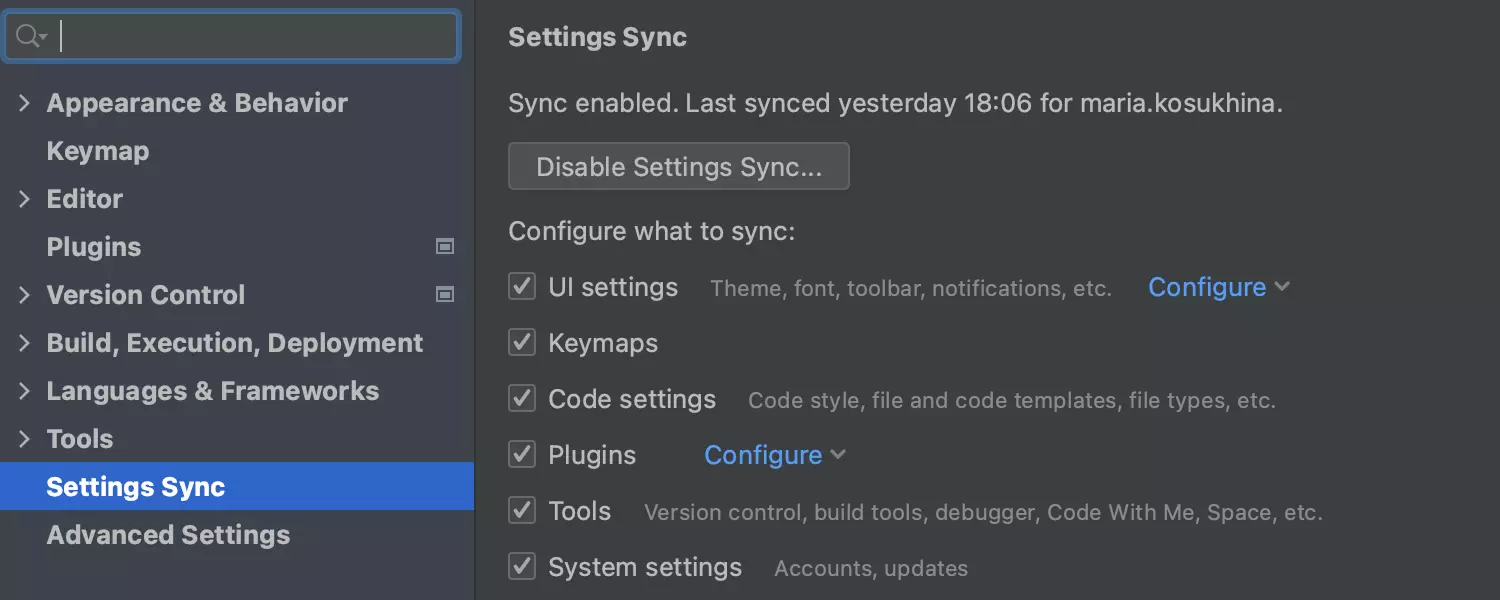The image size is (1500, 600).
Task: Toggle the Plugins sync checkbox
Action: (522, 455)
